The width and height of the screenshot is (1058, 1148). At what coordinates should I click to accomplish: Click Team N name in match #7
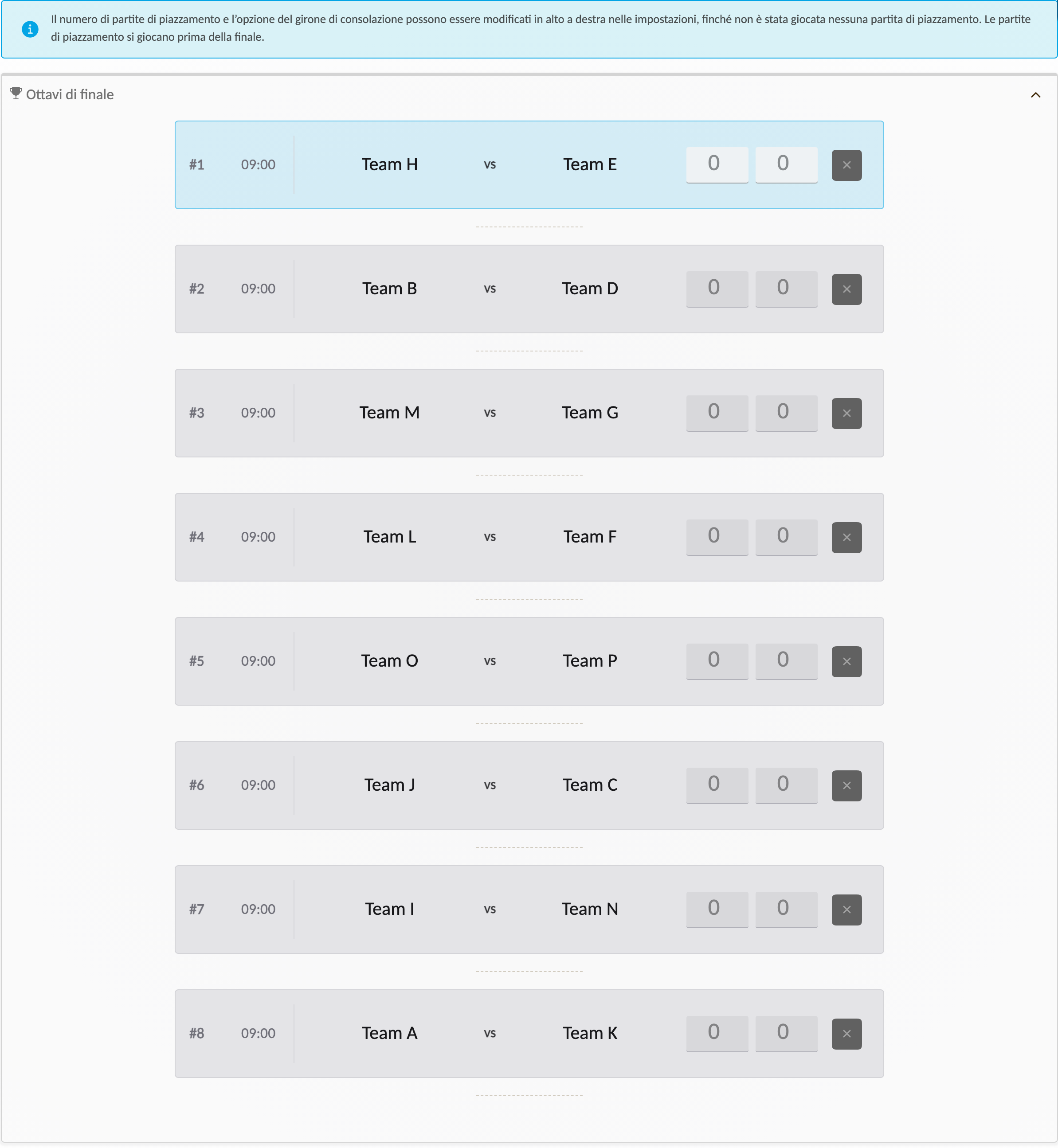point(590,910)
